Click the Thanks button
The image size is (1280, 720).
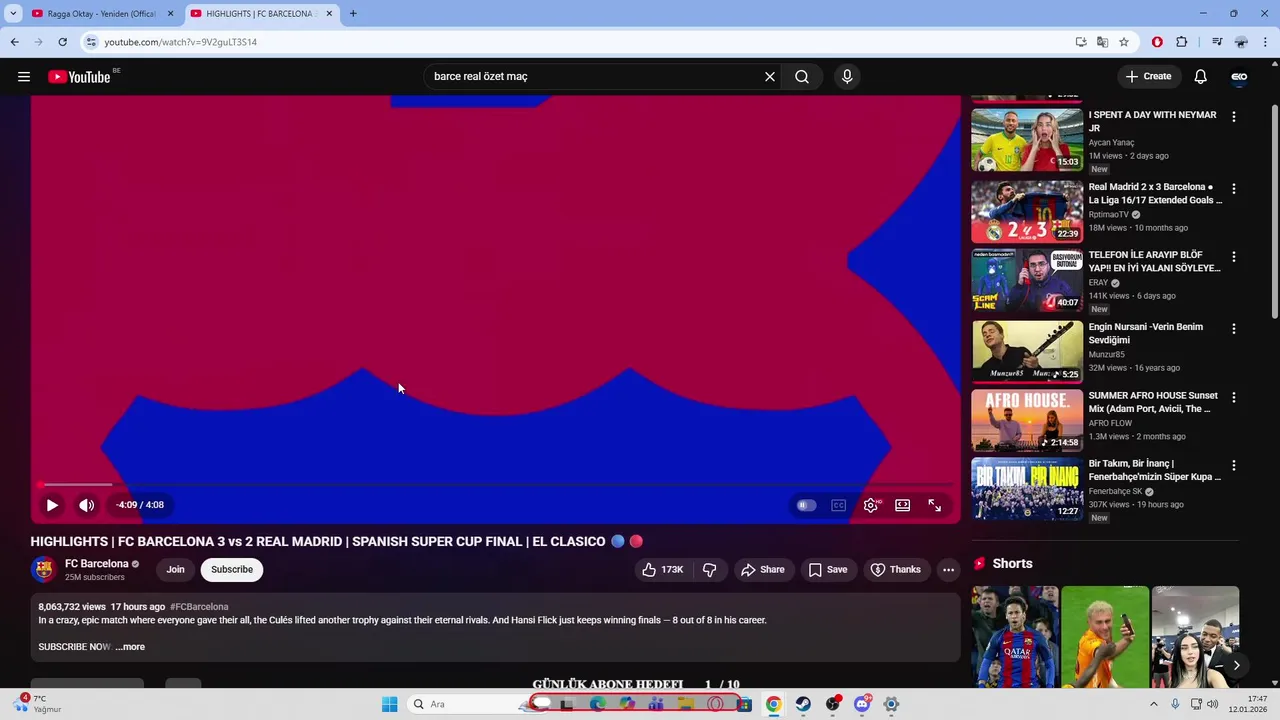click(895, 570)
